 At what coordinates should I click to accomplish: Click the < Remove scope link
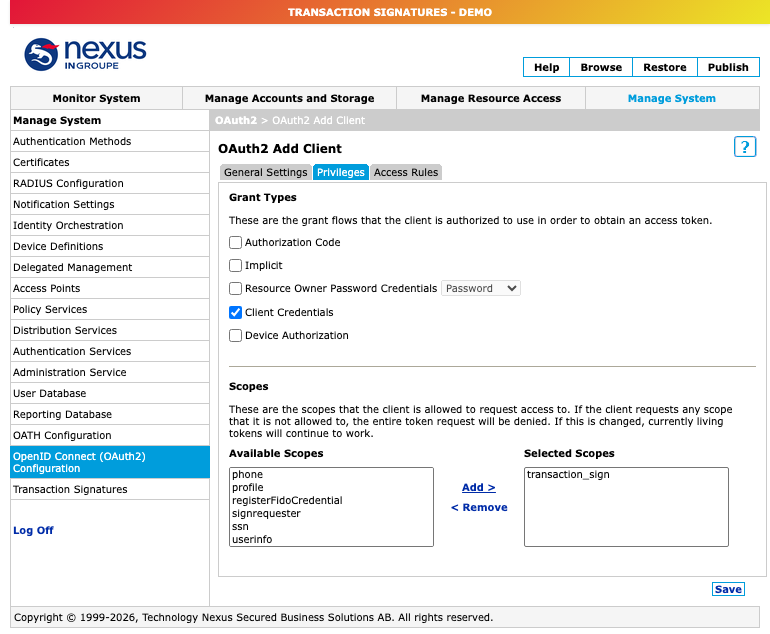coord(479,508)
